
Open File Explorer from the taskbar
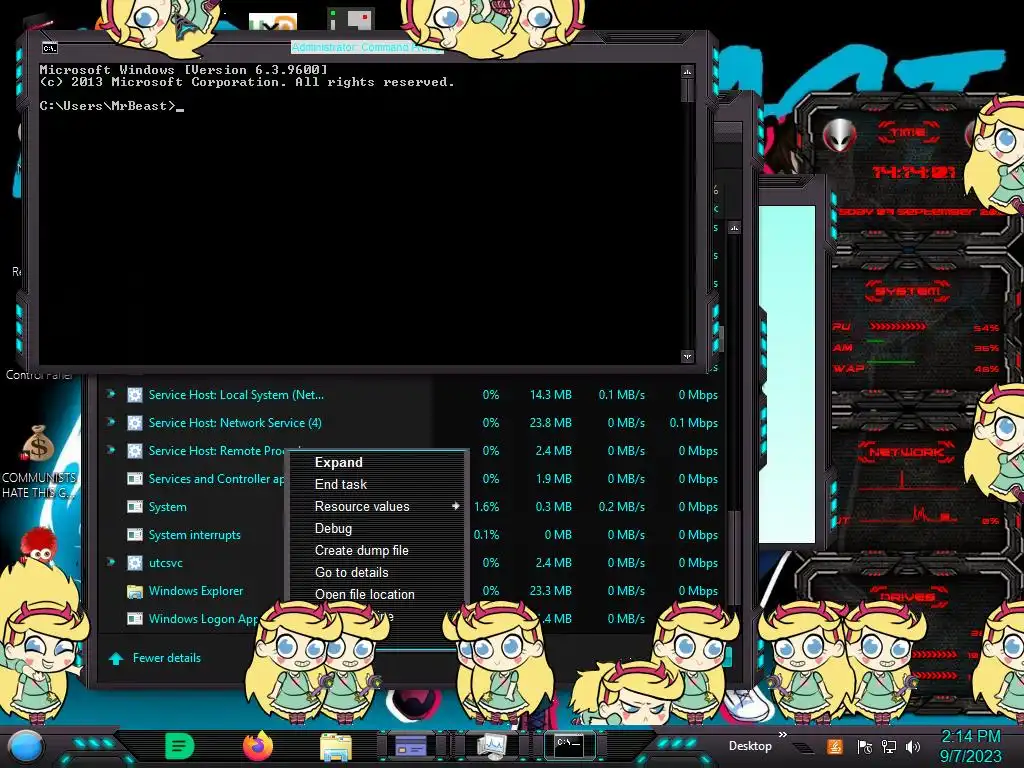click(336, 746)
